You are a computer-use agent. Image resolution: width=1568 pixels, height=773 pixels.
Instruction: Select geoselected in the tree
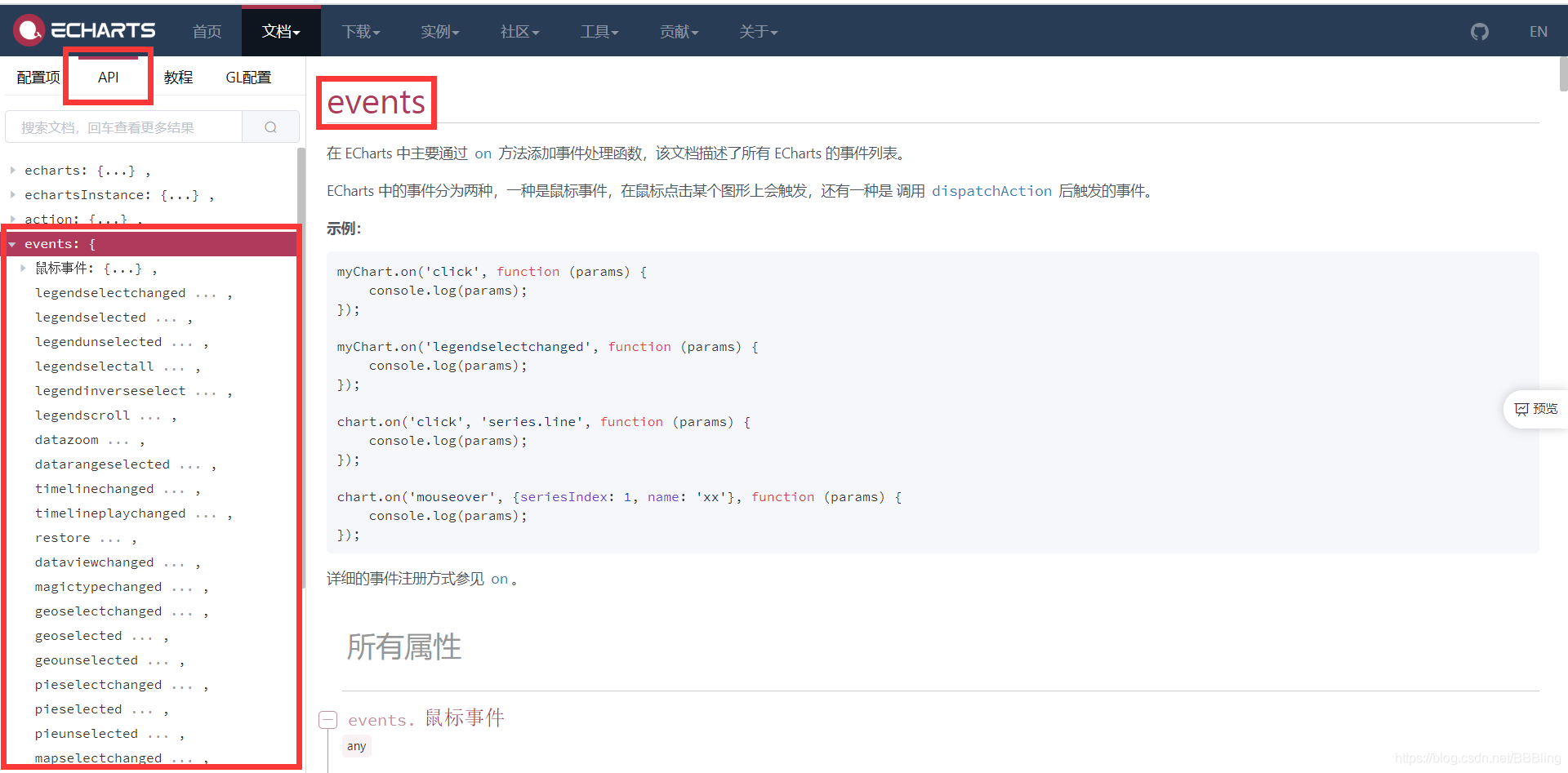pos(78,636)
